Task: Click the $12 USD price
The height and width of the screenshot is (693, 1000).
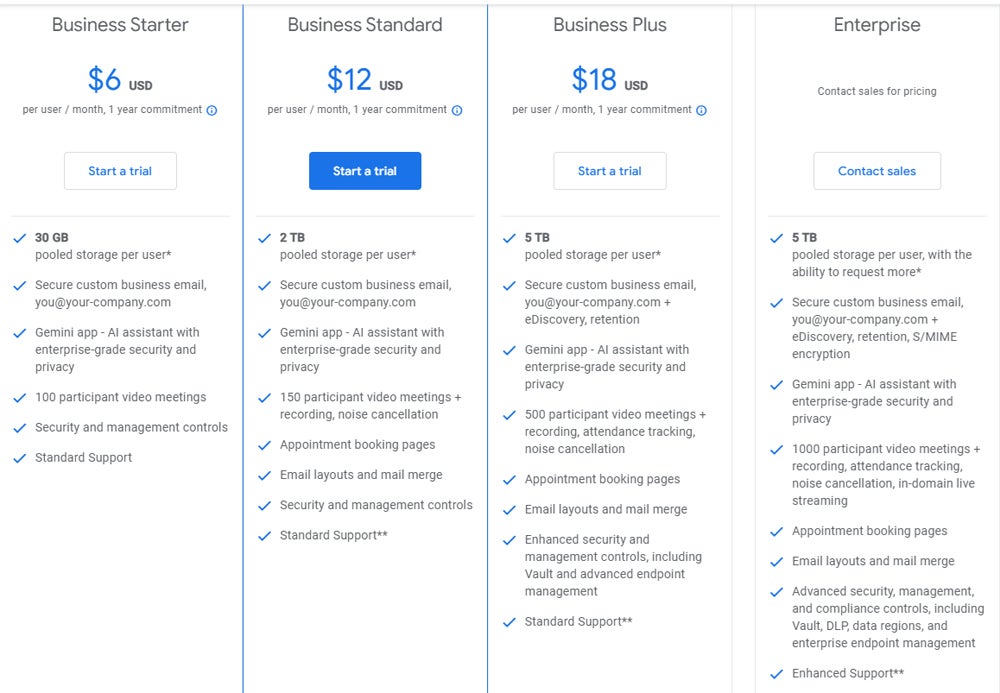Action: coord(364,80)
